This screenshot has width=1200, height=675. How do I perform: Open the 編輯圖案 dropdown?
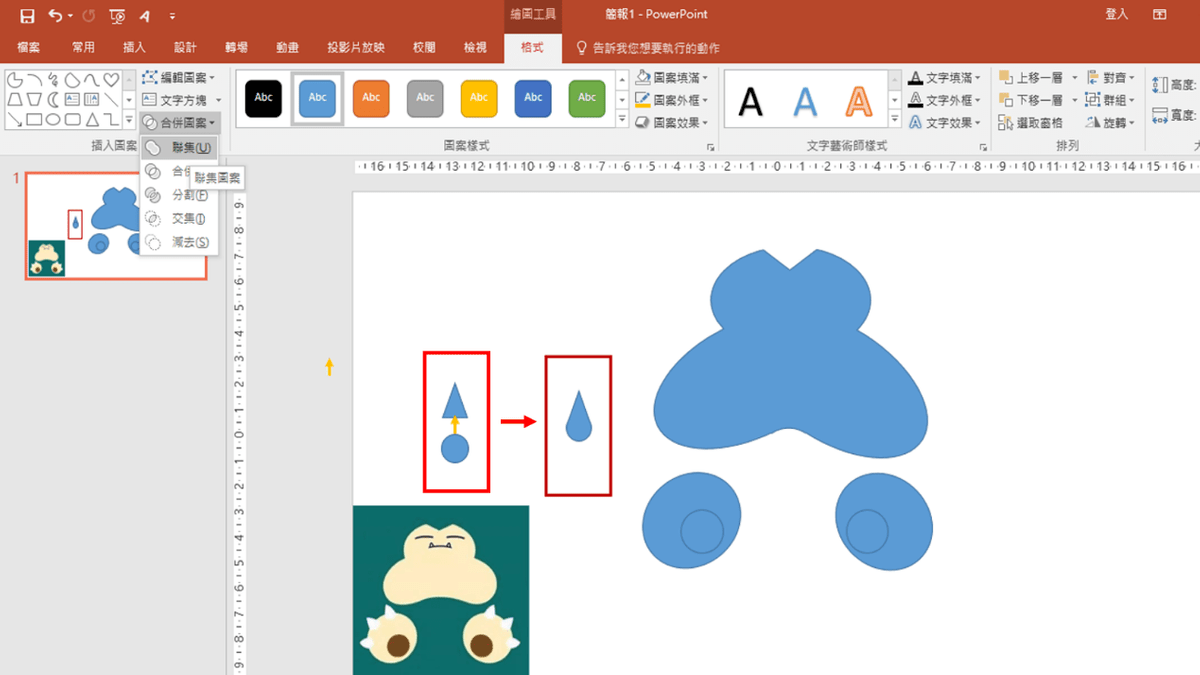click(178, 77)
